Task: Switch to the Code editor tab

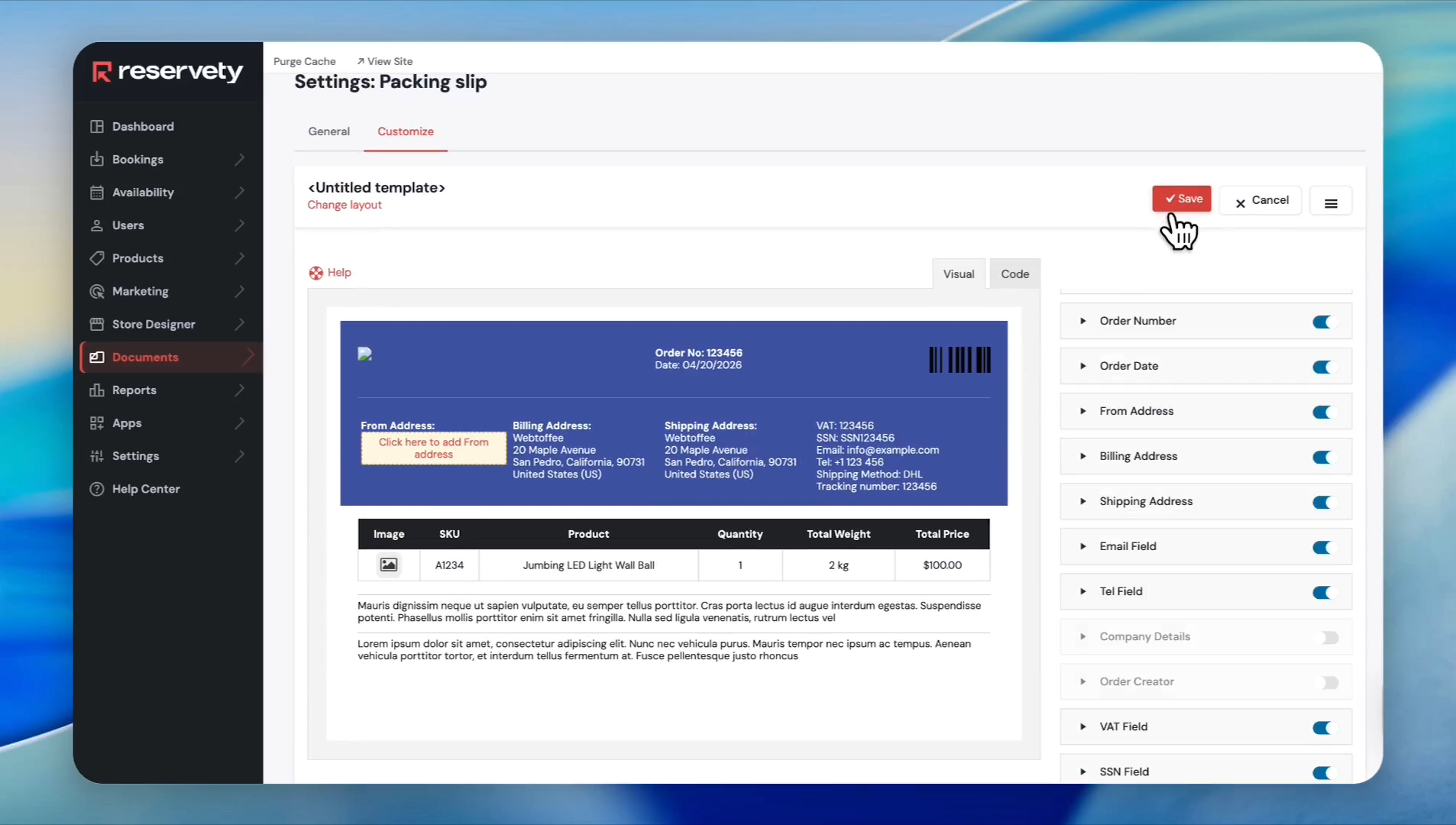Action: [1014, 274]
